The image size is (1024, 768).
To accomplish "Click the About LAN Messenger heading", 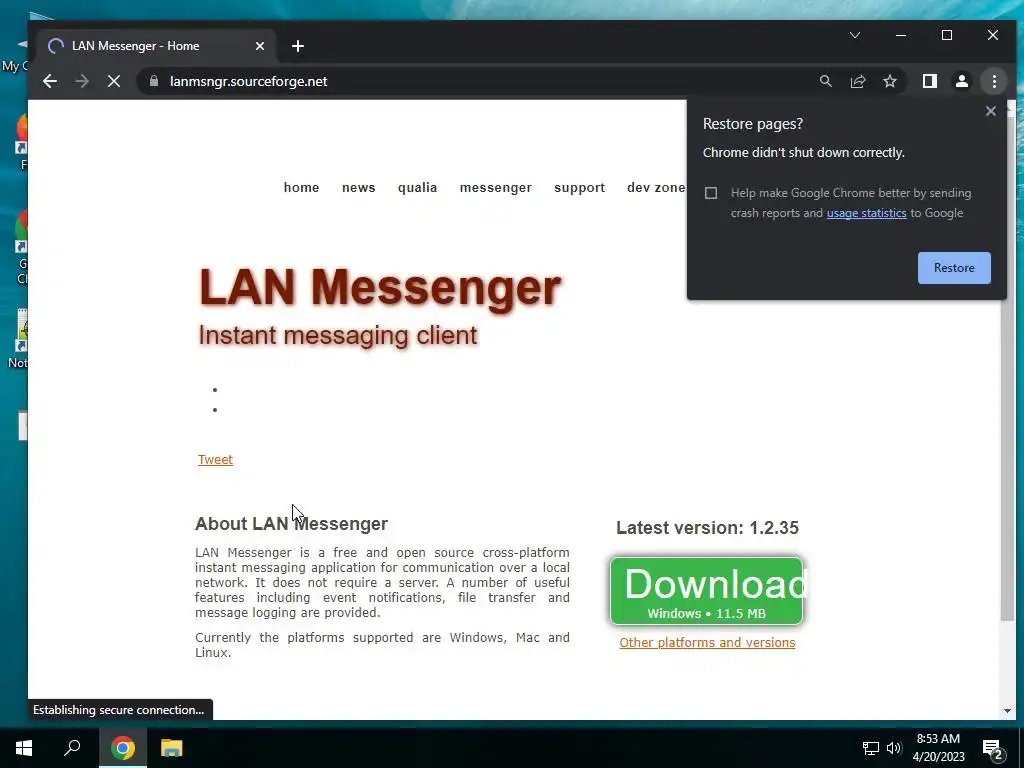I will coord(291,524).
